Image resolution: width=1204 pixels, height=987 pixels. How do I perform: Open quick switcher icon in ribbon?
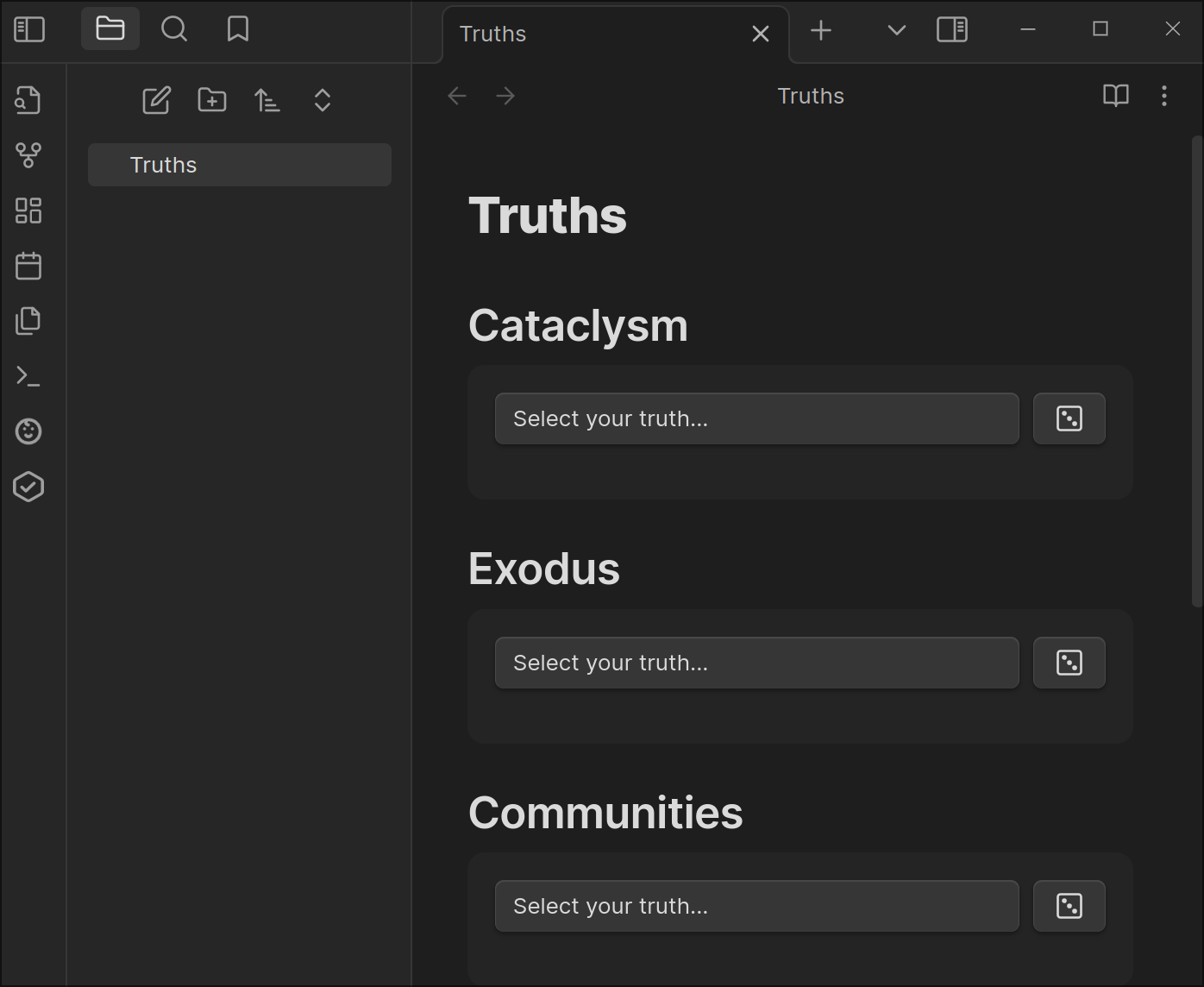pos(28,100)
